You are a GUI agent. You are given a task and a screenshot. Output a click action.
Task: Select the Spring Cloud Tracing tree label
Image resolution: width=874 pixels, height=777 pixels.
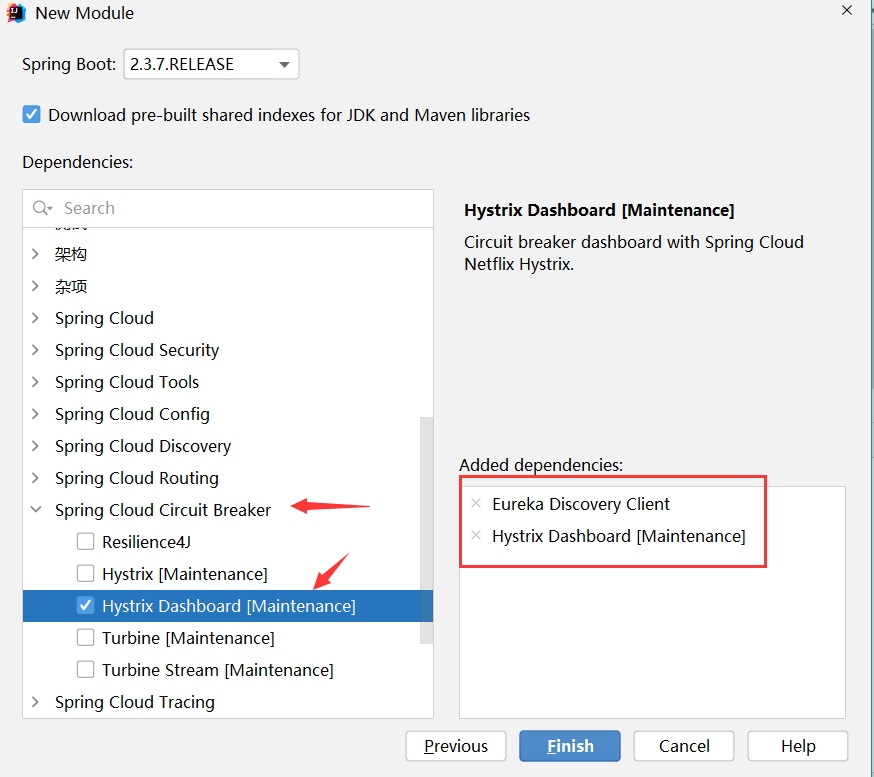(x=135, y=702)
